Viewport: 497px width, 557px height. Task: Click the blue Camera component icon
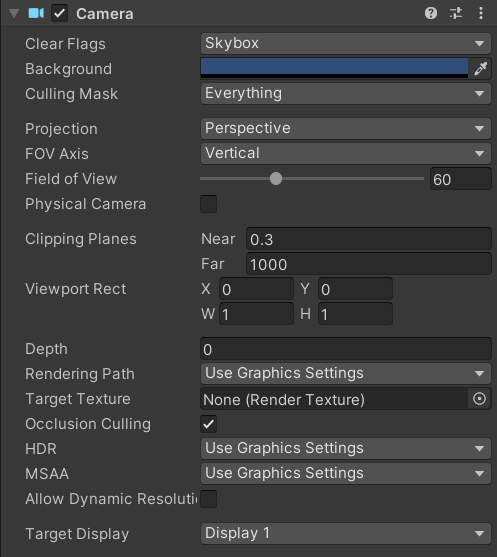[36, 13]
